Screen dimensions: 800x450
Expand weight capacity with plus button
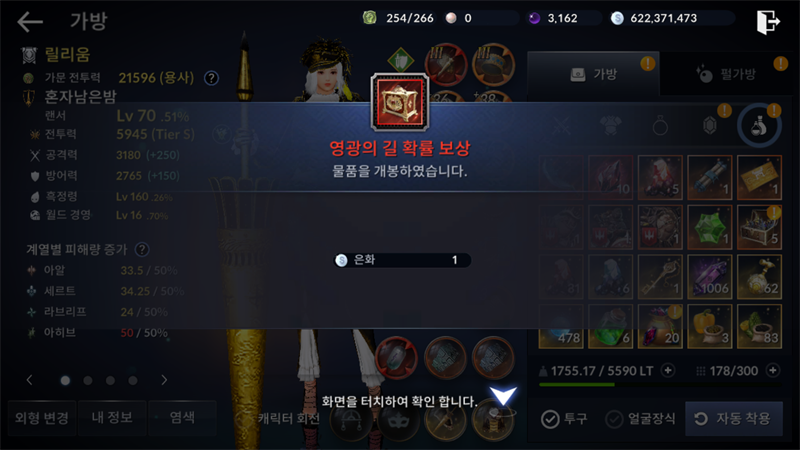click(x=667, y=370)
